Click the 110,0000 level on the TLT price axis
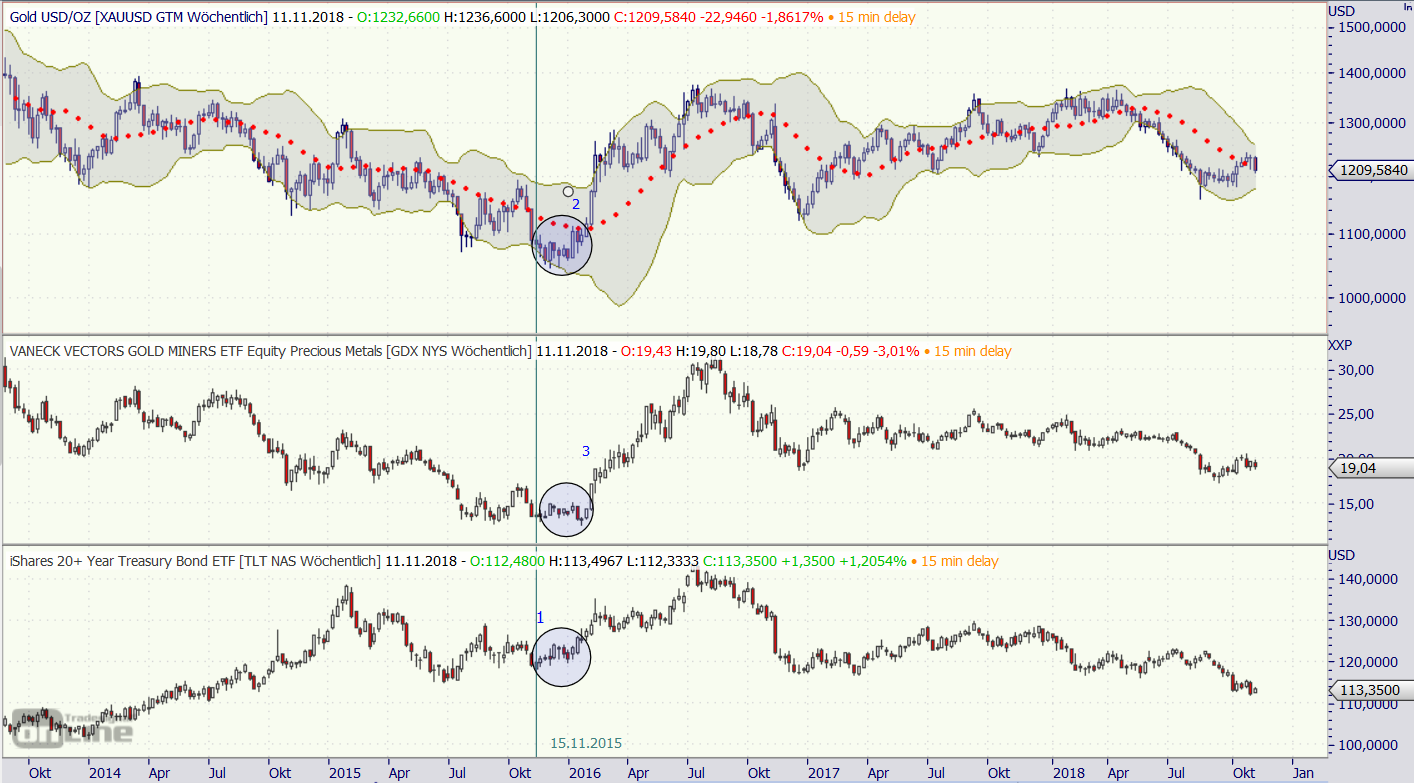Screen dimensions: 1414x783 click(x=1368, y=704)
